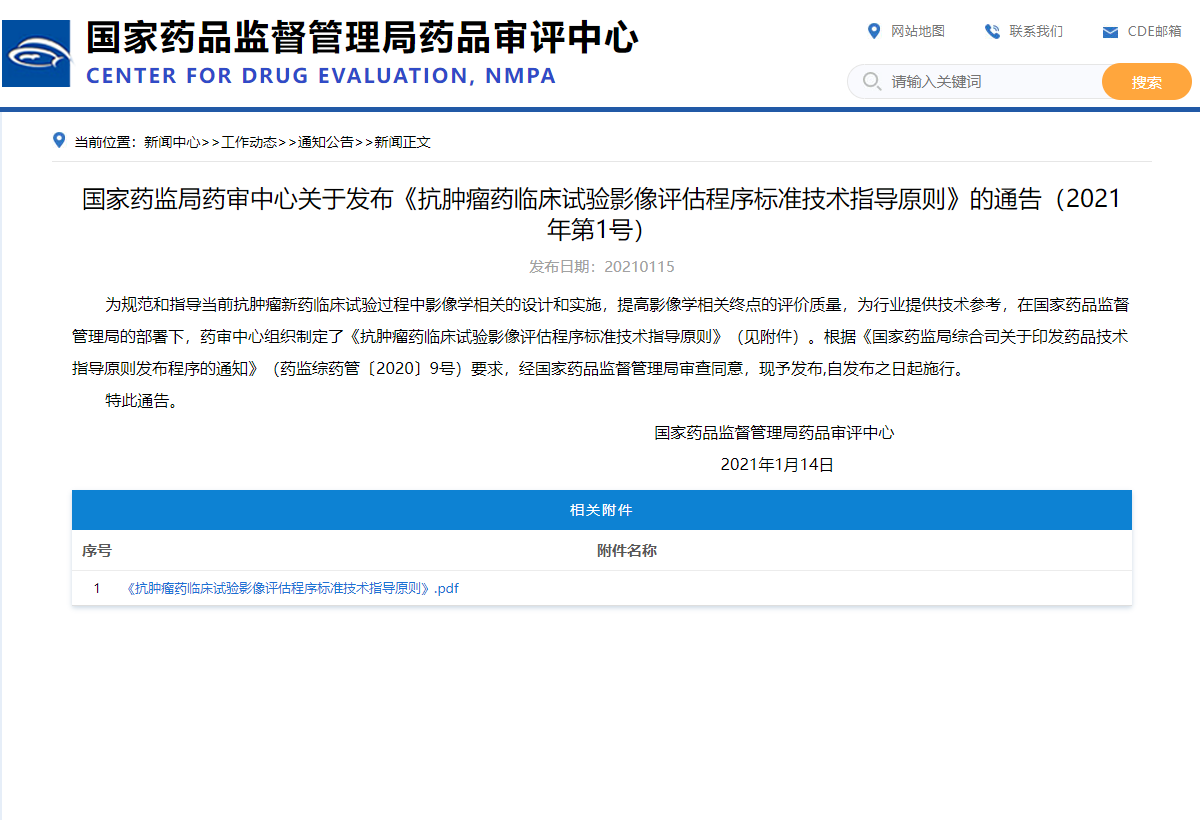Screen dimensions: 1200x820
Task: Go to 新闻中心 in the breadcrumb
Action: (172, 142)
